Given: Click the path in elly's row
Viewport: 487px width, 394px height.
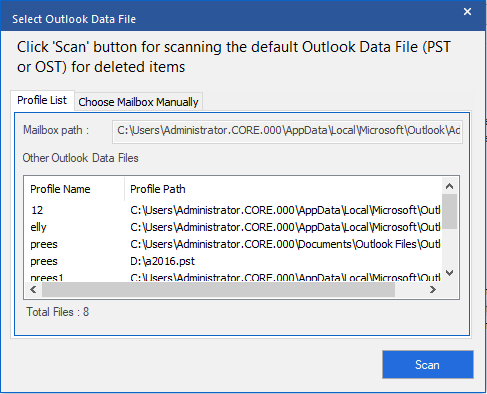Looking at the screenshot, I should click(x=285, y=227).
